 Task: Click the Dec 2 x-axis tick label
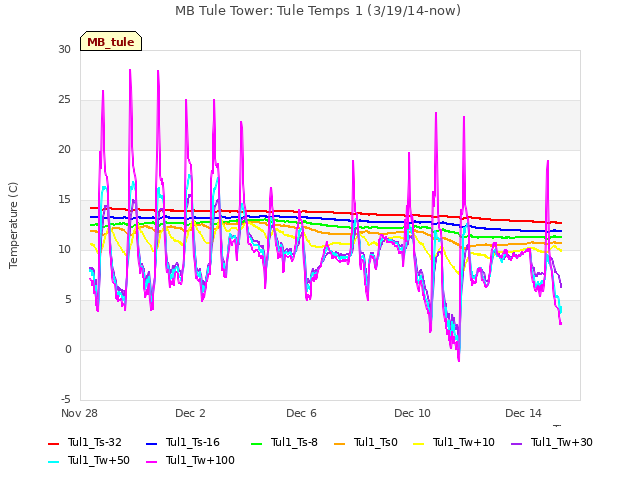click(190, 413)
